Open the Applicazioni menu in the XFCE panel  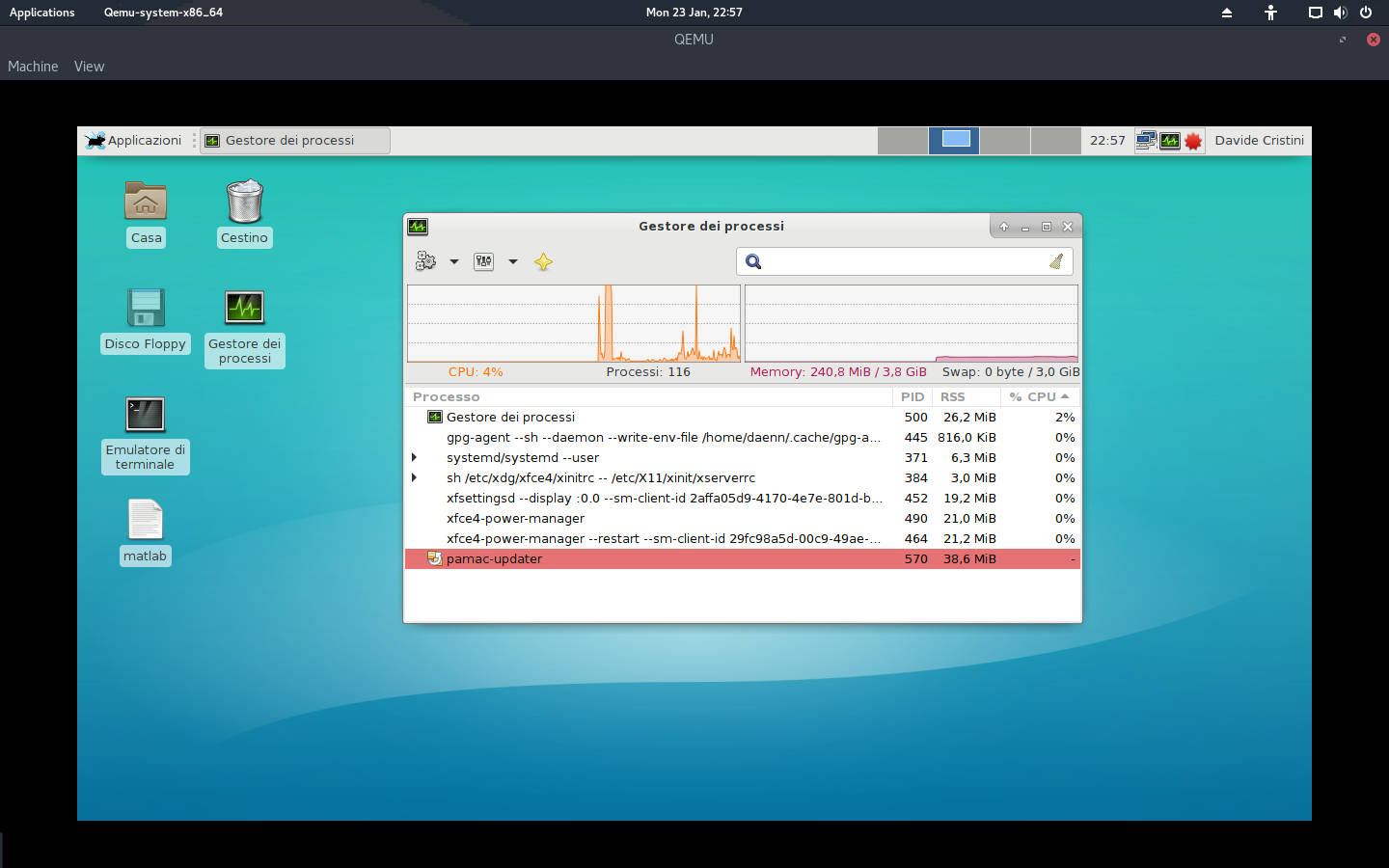click(x=135, y=141)
